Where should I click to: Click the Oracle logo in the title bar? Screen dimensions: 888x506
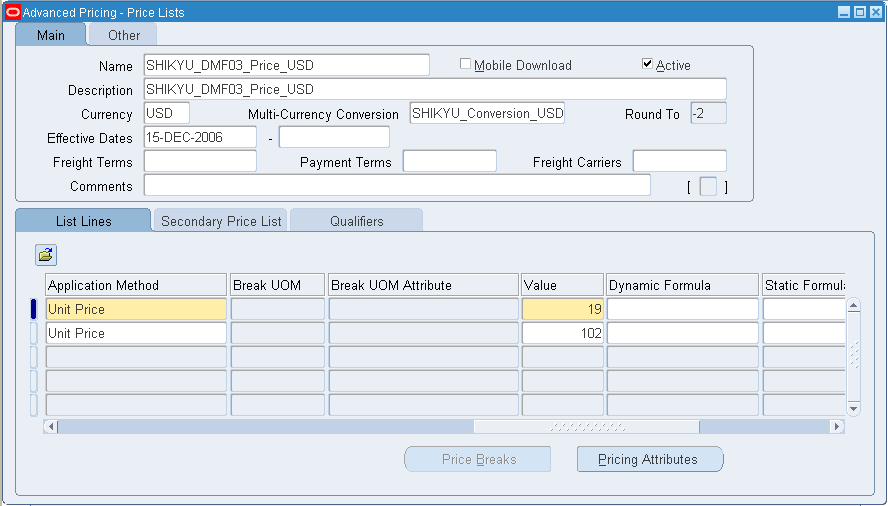tap(12, 12)
